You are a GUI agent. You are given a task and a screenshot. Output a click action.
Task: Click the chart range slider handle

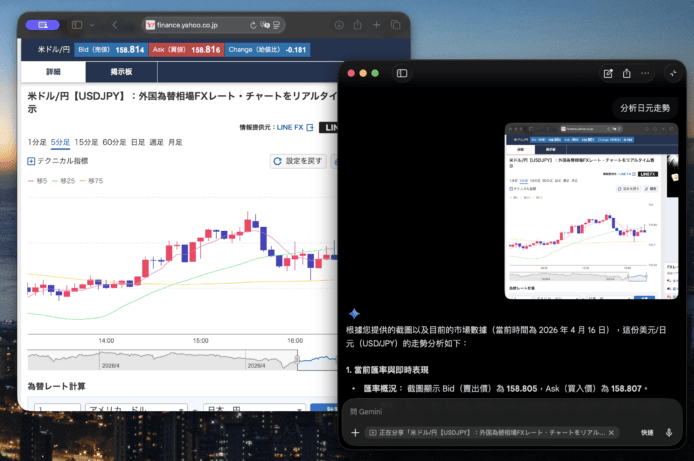297,360
